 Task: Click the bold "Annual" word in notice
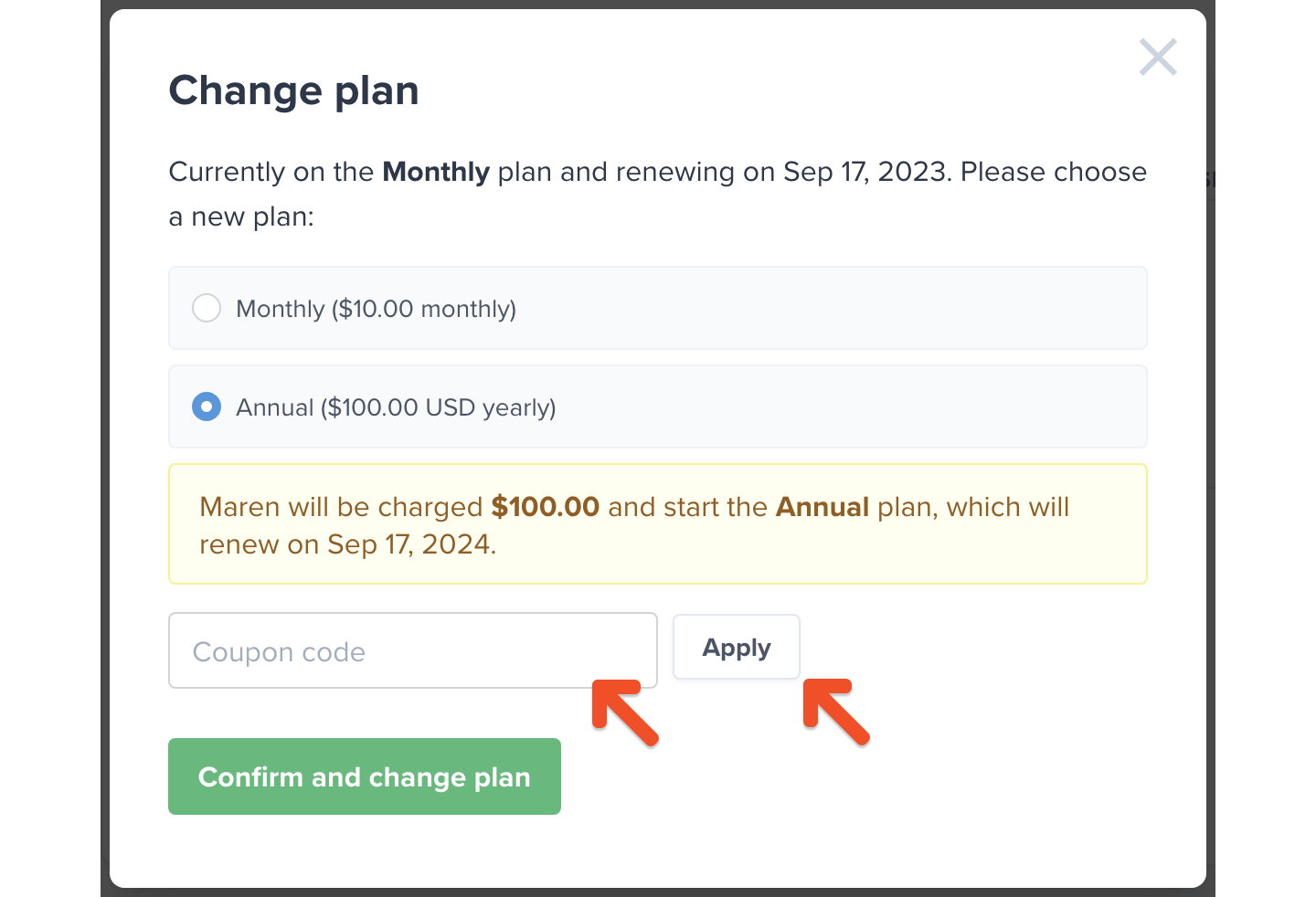[x=822, y=507]
